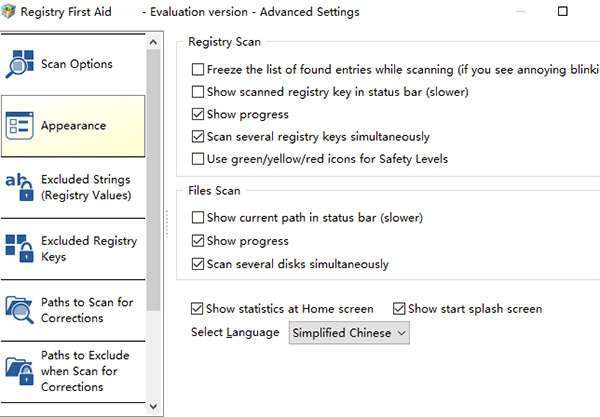Screen dimensions: 600x417
Task: Uncheck Show start splash screen
Action: [399, 309]
